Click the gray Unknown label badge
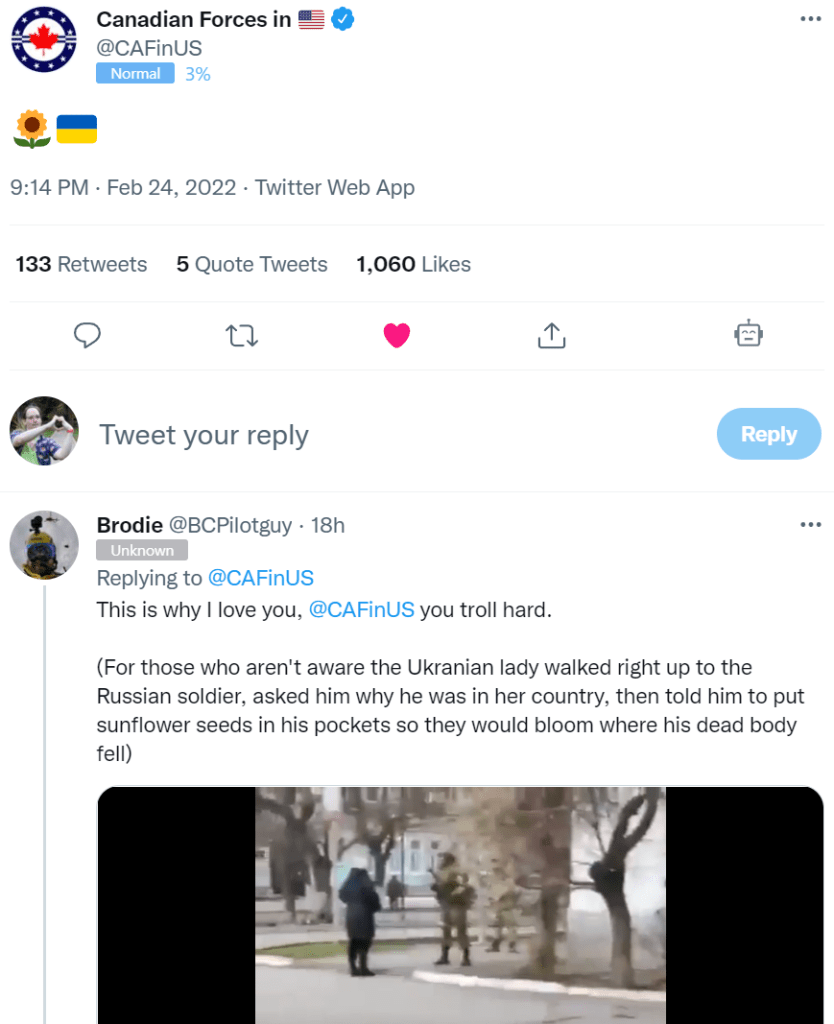The image size is (834, 1024). pos(142,550)
